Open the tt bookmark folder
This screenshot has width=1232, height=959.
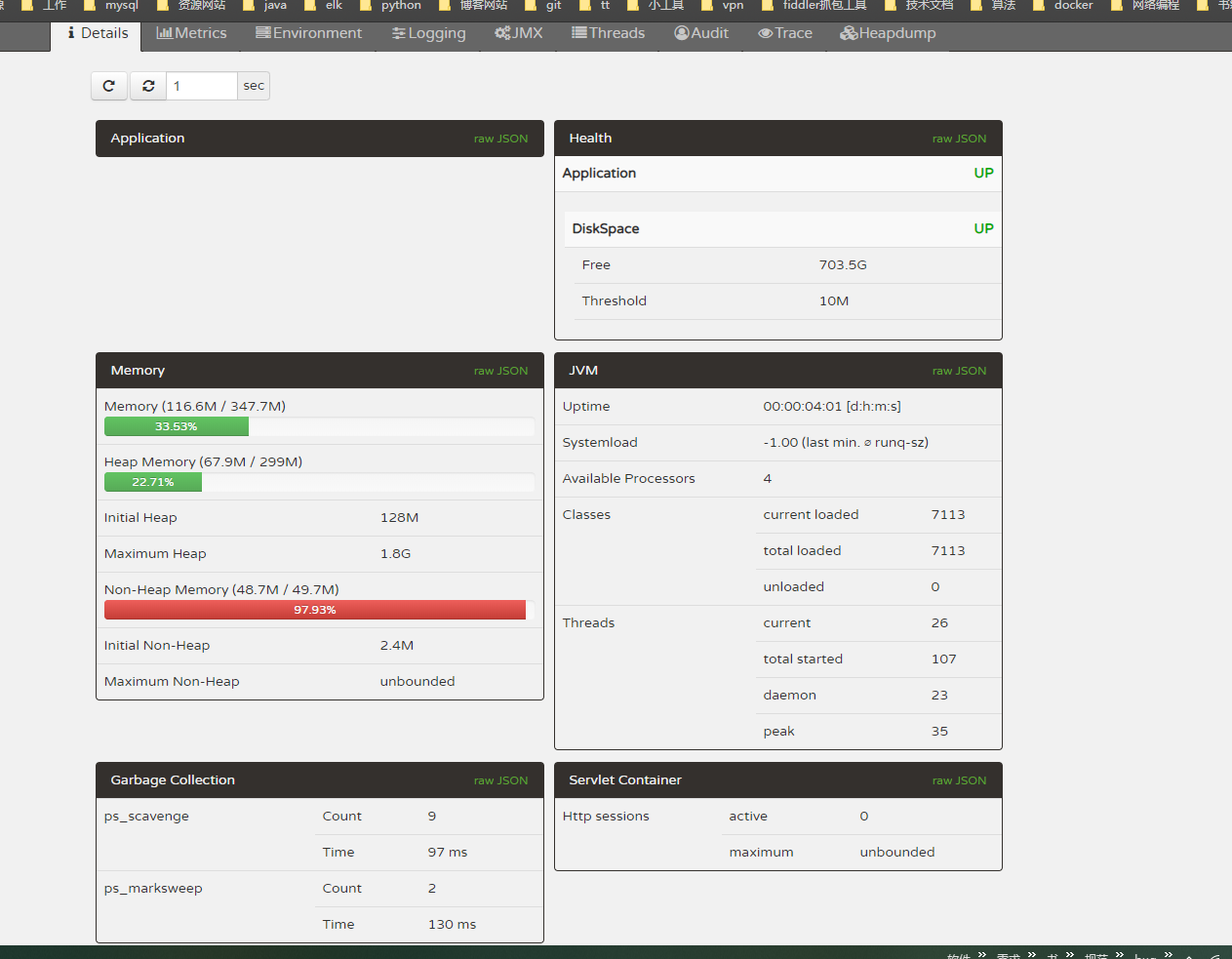[x=596, y=6]
